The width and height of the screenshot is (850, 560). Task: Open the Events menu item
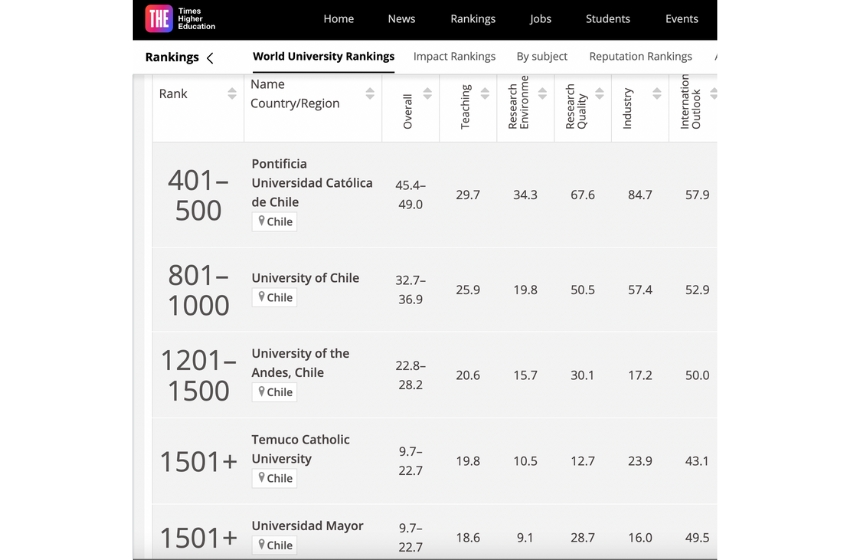[x=682, y=19]
